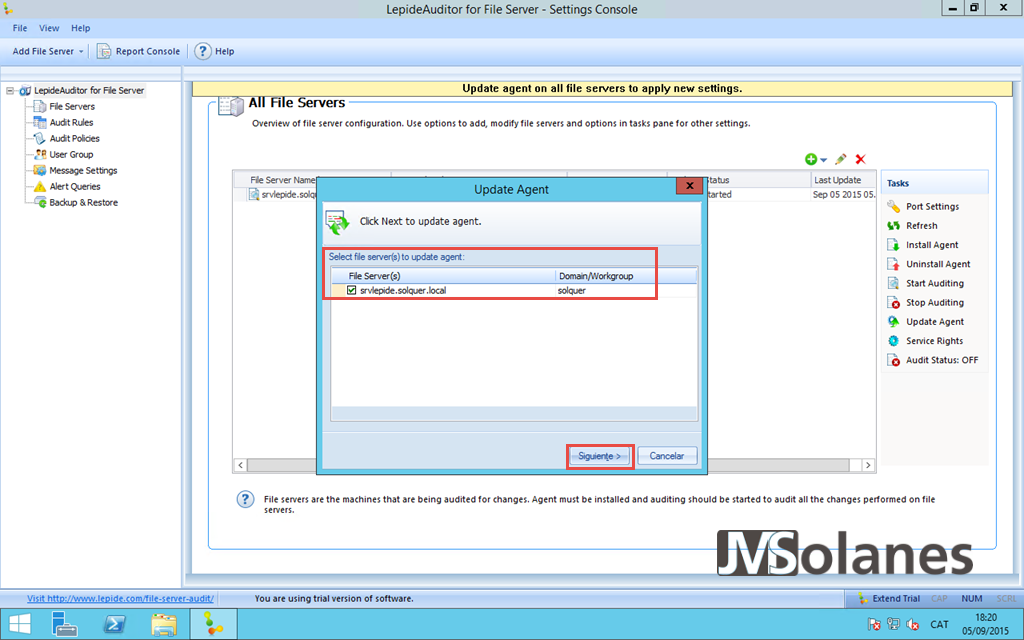
Task: Select Audit Rules icon in tree
Action: (x=40, y=122)
